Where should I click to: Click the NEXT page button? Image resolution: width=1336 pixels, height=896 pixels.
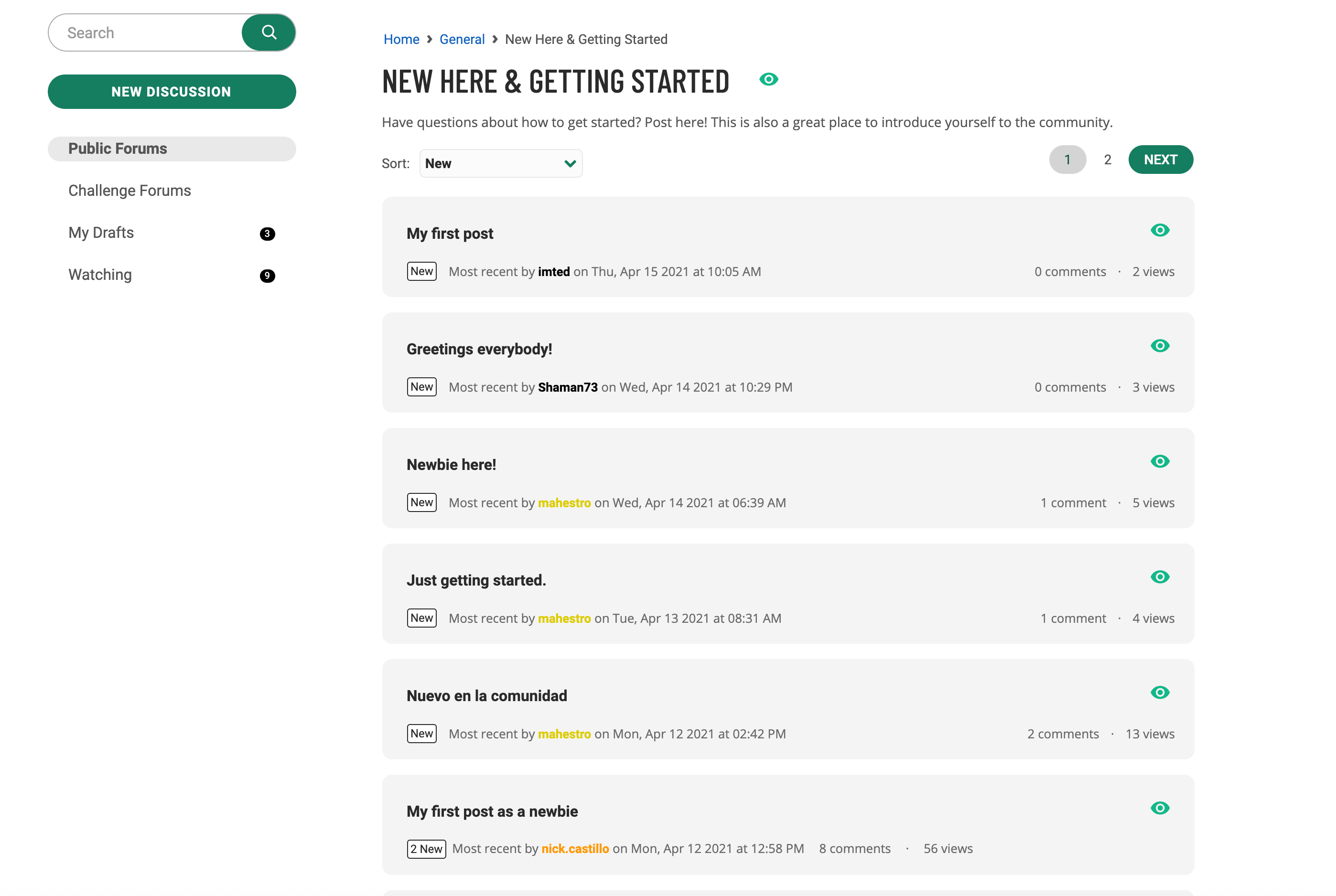[x=1161, y=160]
